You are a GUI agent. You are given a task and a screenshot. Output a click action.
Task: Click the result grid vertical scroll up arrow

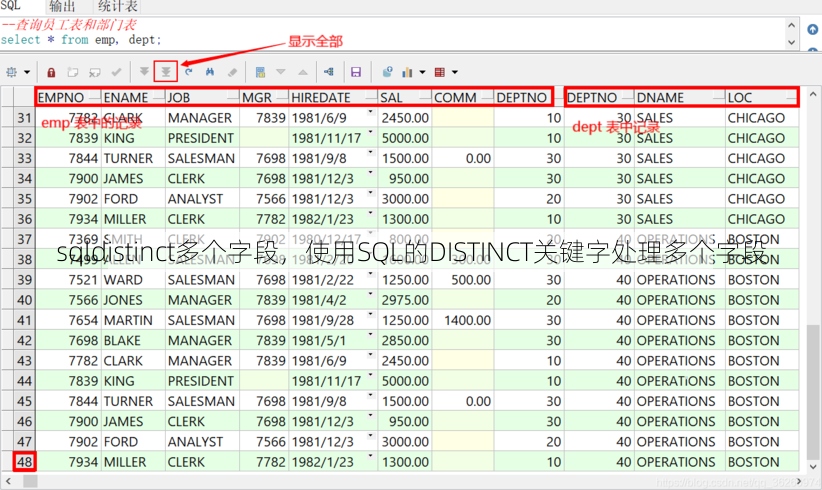[x=813, y=94]
